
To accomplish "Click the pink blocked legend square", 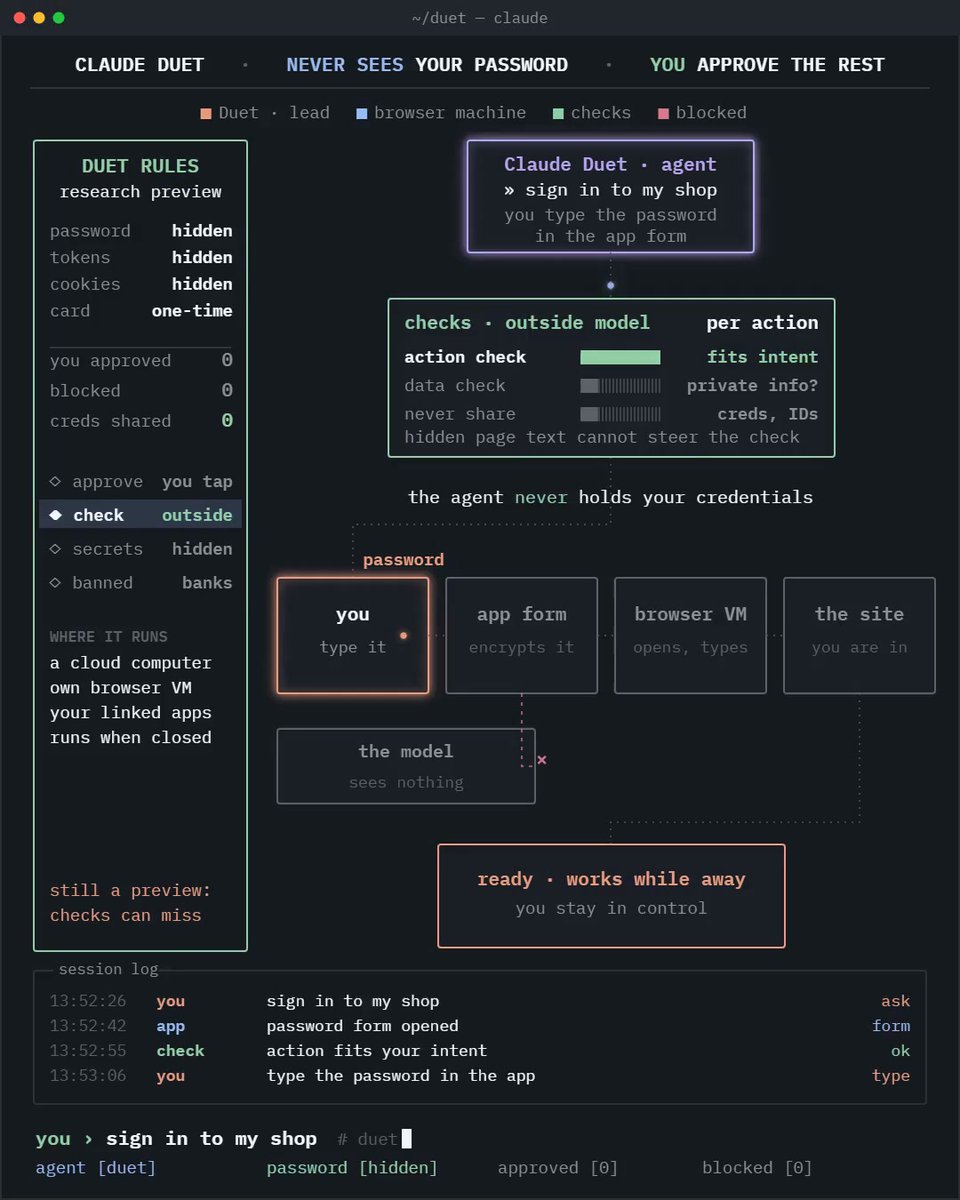I will tap(664, 113).
